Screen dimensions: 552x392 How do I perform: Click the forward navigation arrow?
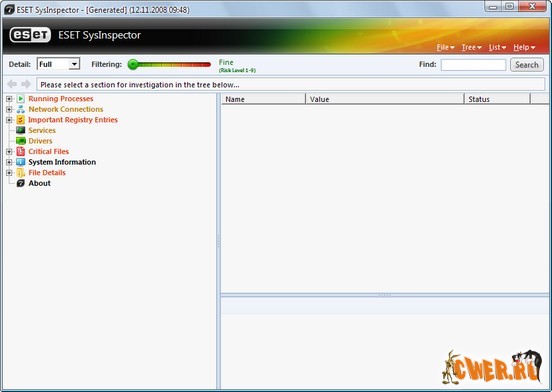26,84
